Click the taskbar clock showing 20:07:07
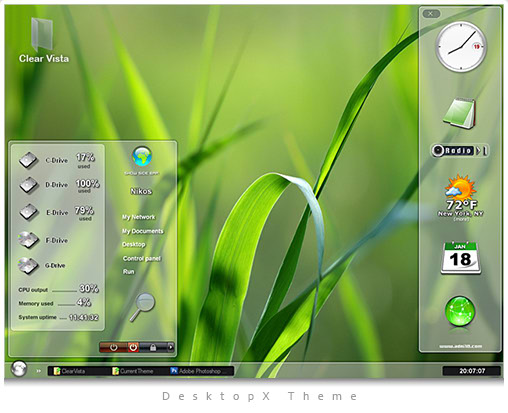 click(x=472, y=371)
